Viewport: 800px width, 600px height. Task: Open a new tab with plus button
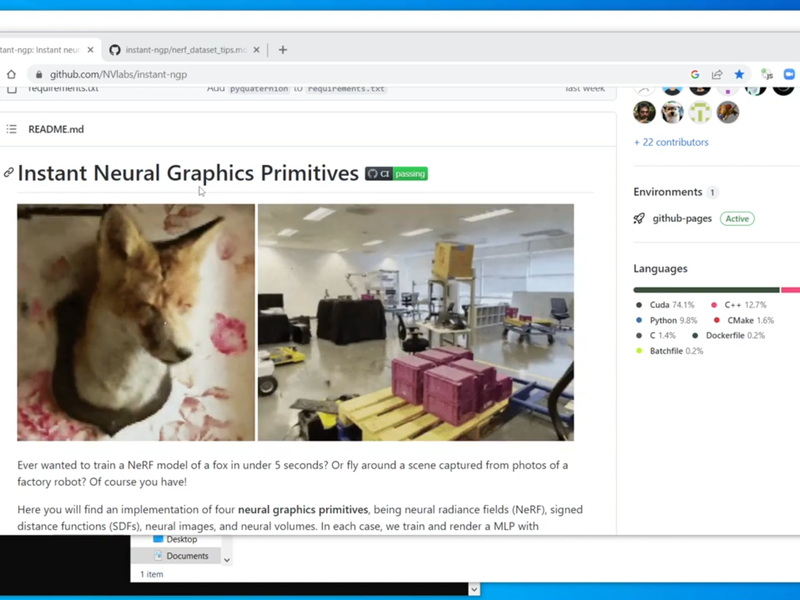point(283,49)
